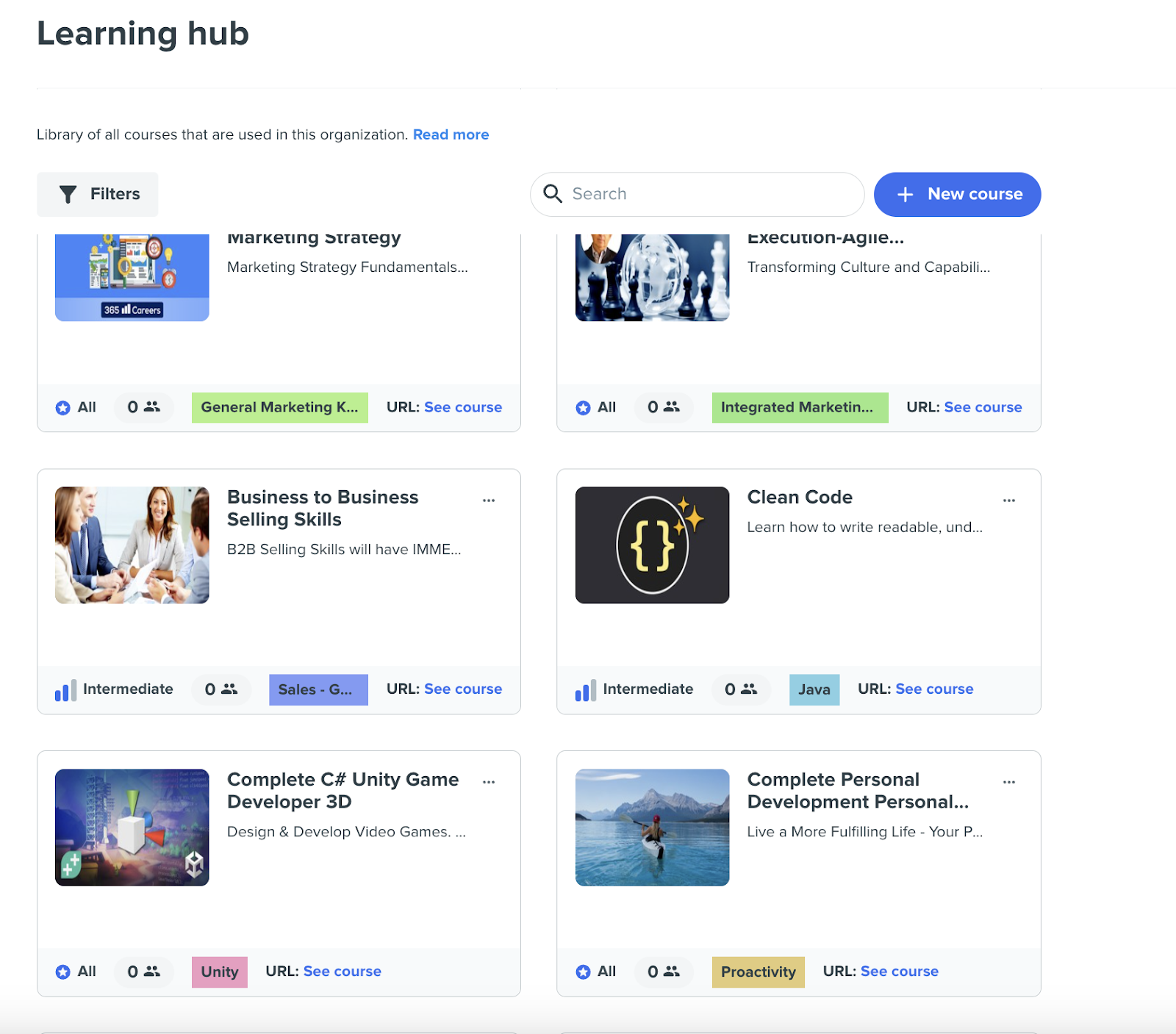Open more options for Business to Business Selling
This screenshot has height=1034, width=1176.
(489, 500)
